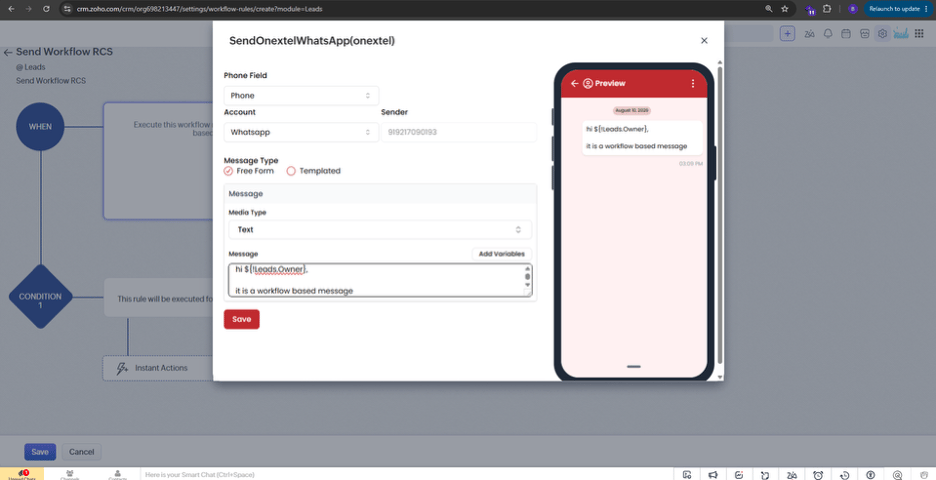Click the Instant Actions box
Image resolution: width=936 pixels, height=480 pixels.
pyautogui.click(x=158, y=368)
